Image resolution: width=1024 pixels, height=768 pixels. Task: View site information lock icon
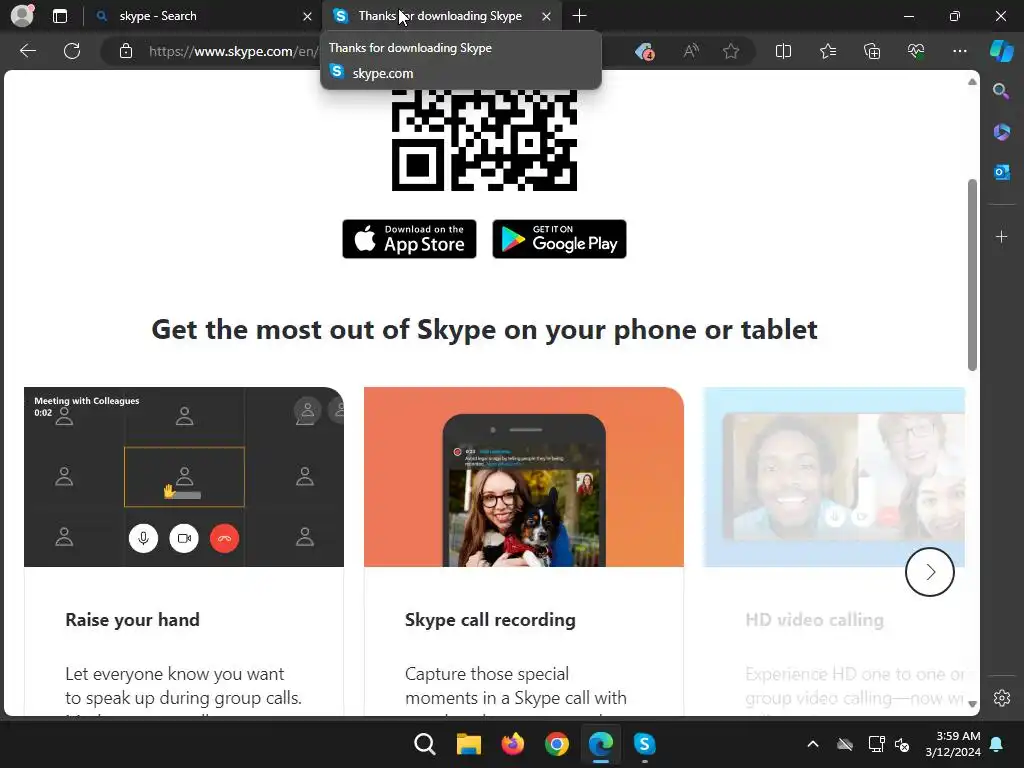tap(126, 51)
